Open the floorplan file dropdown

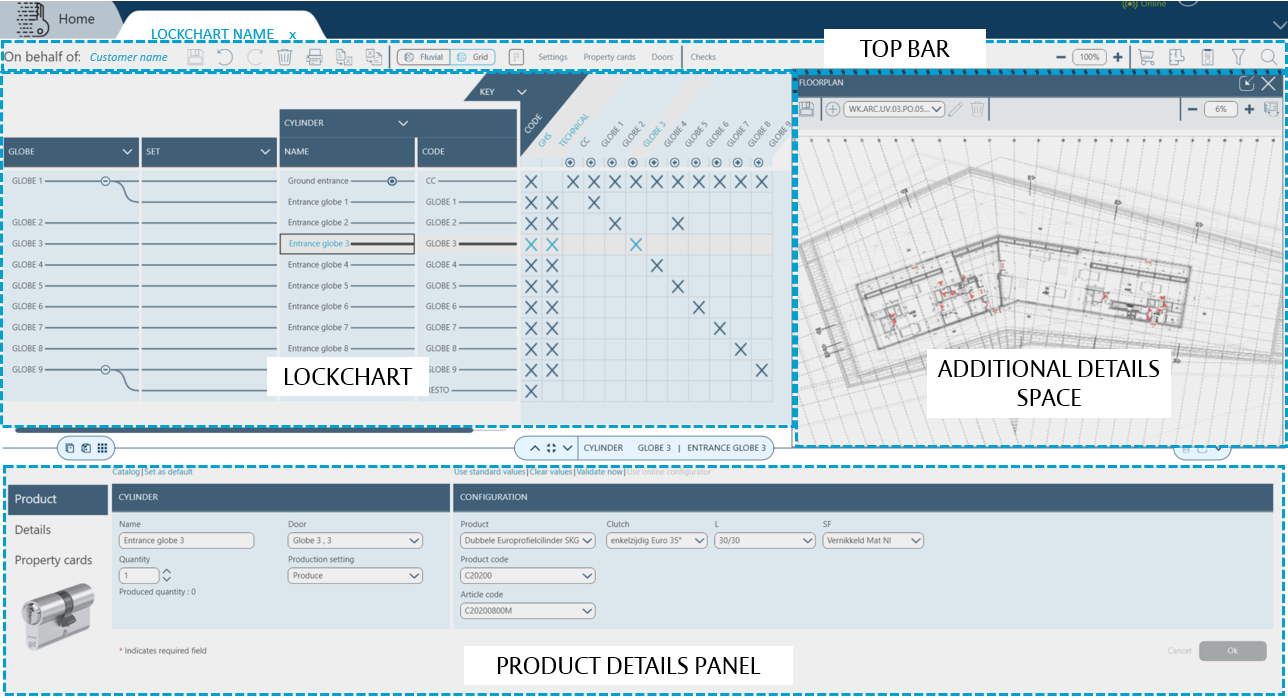click(893, 109)
